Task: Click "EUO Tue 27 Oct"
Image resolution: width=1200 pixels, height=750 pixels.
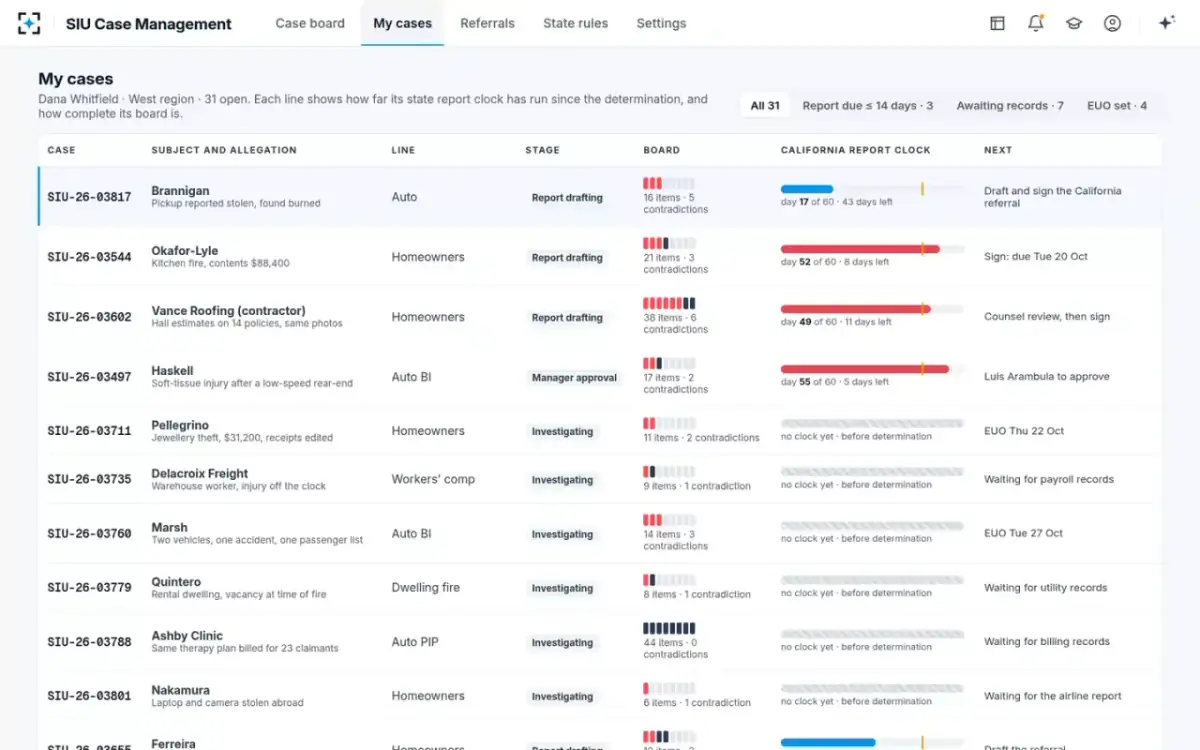Action: [1023, 533]
